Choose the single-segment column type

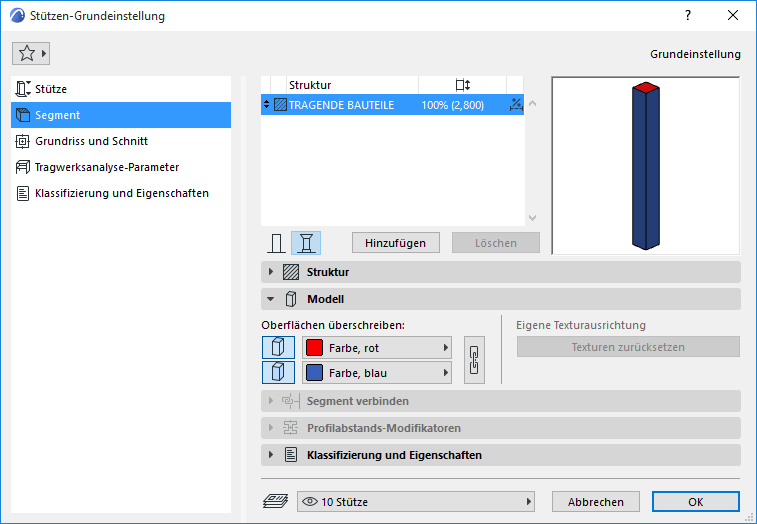[276, 243]
